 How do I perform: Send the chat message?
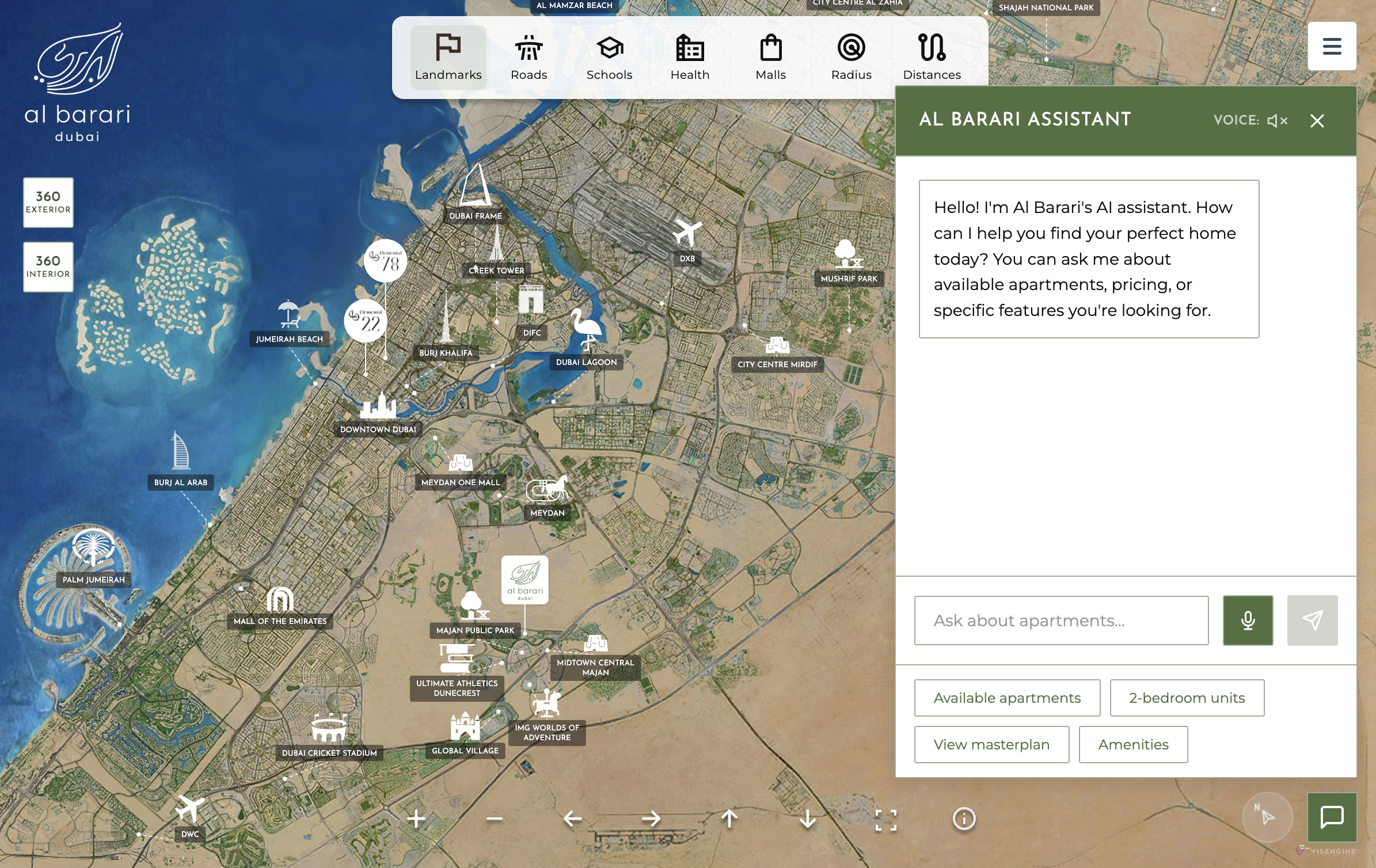[1312, 620]
